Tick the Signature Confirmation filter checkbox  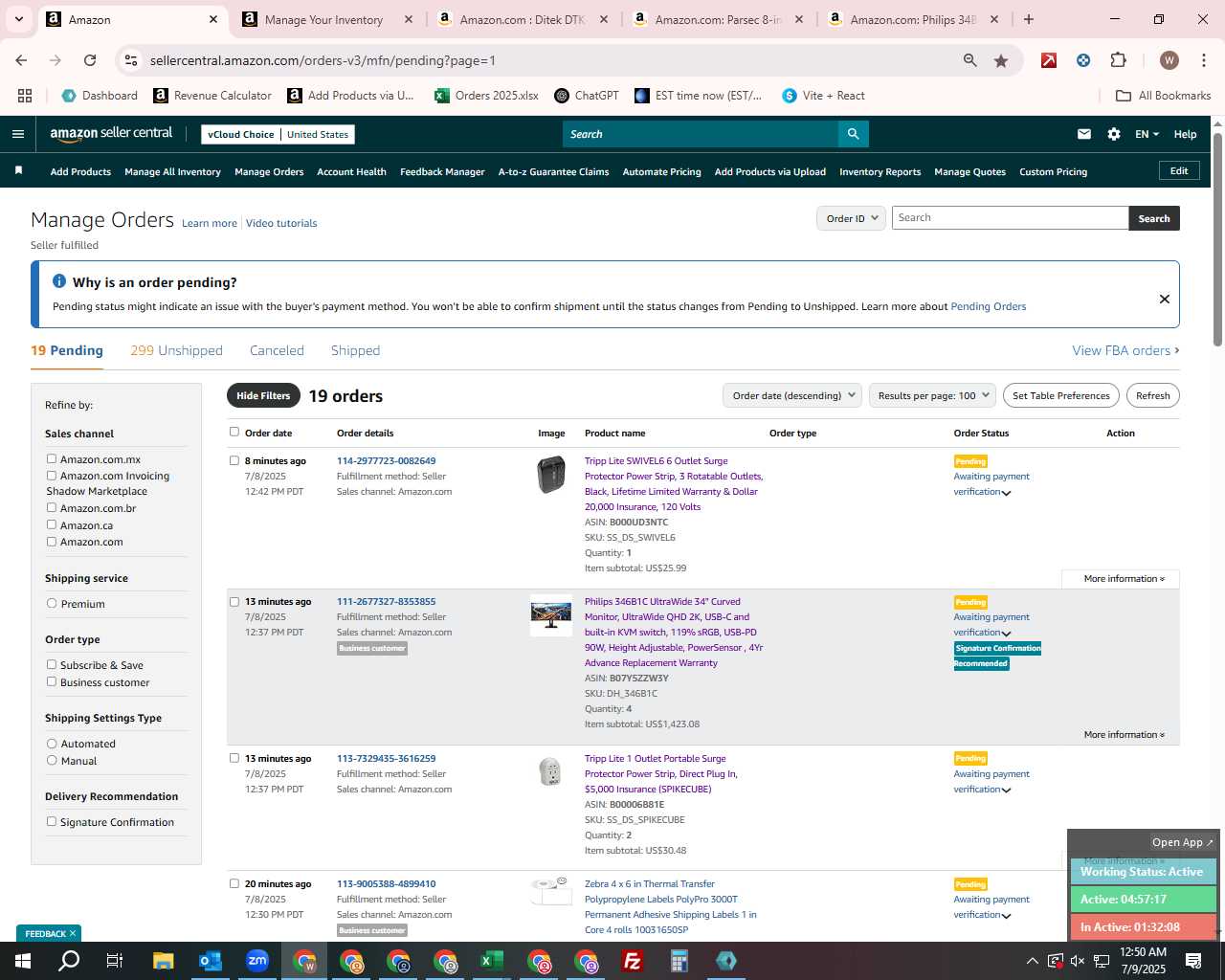tap(52, 821)
